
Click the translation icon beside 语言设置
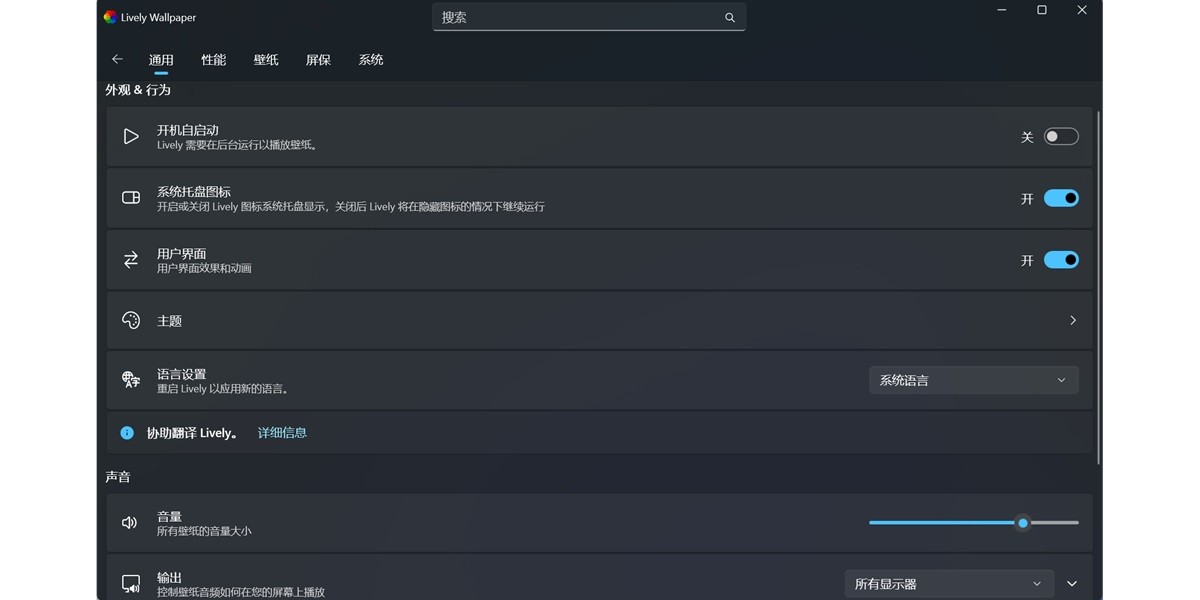coord(130,380)
